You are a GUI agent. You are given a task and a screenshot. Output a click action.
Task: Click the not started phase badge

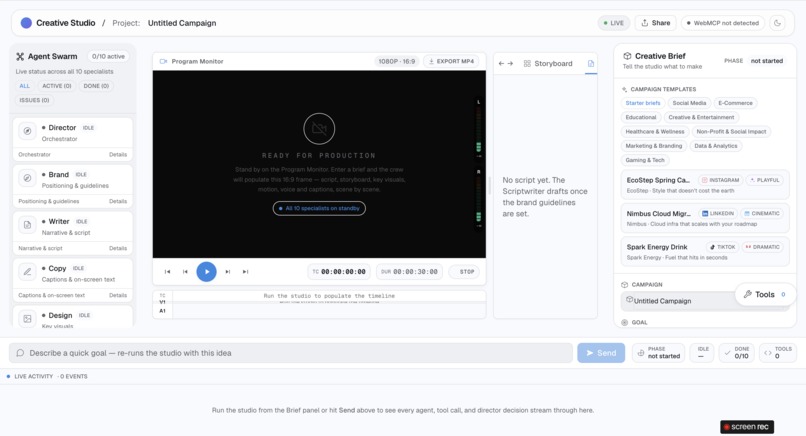[x=766, y=61]
